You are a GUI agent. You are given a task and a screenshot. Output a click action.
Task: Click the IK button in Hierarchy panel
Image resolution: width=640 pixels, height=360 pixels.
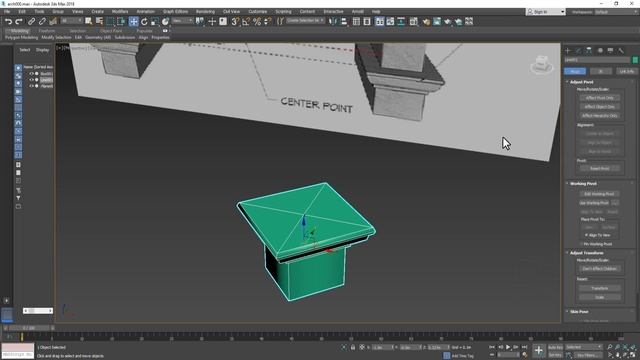click(601, 71)
